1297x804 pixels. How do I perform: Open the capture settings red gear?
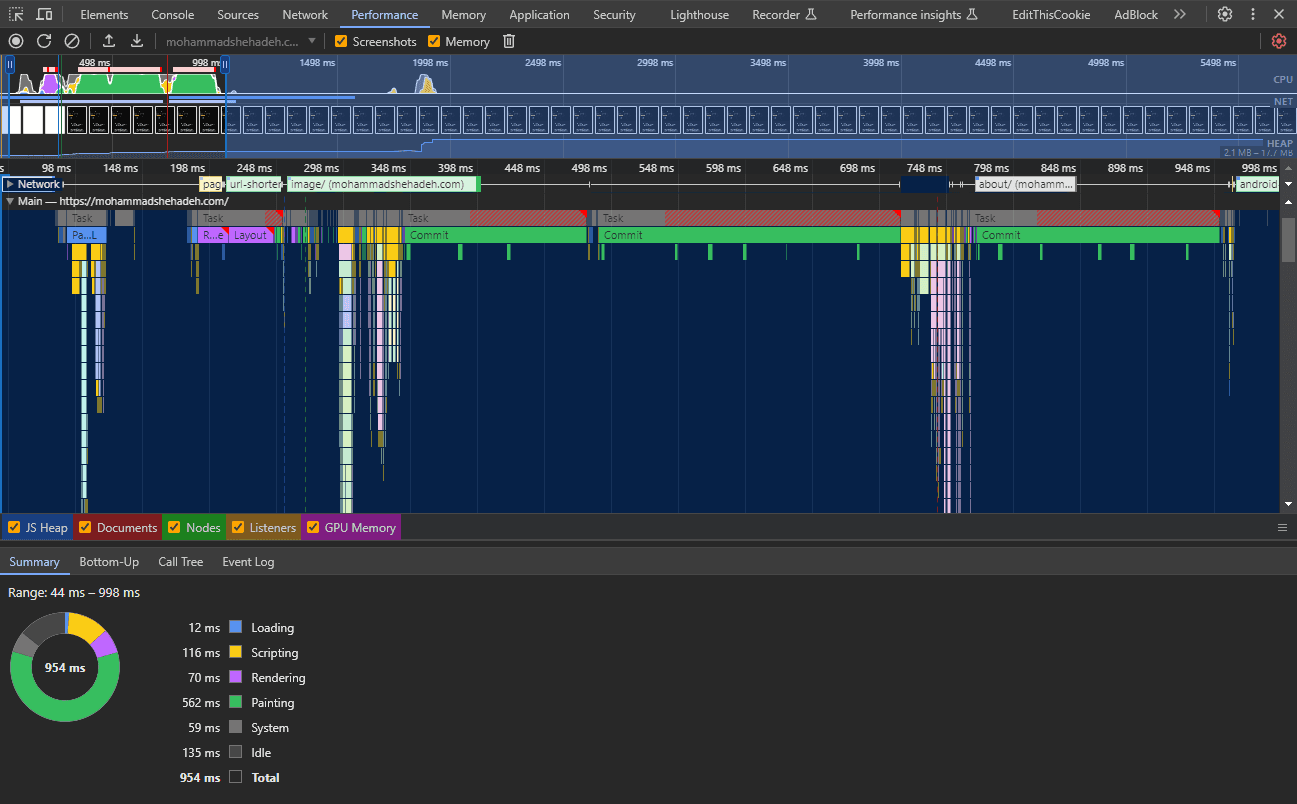coord(1278,41)
